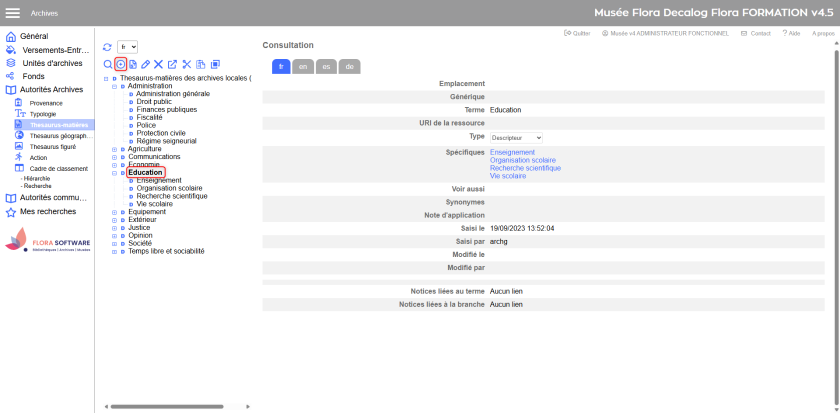840x413 pixels.
Task: Select Police in the thesaurus tree
Action: coord(146,125)
